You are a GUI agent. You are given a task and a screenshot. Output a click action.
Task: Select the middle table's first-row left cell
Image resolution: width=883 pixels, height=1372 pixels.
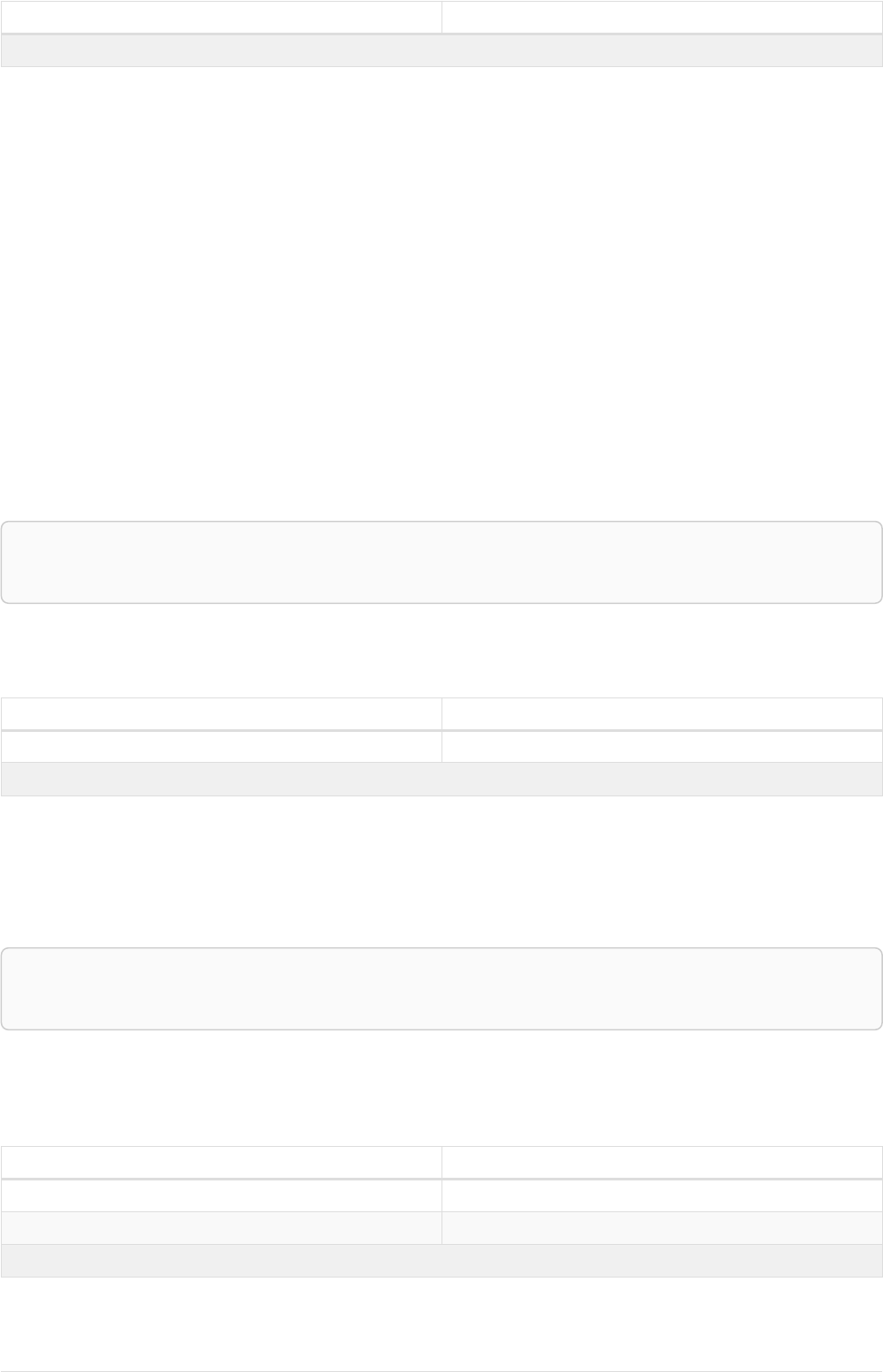(221, 714)
